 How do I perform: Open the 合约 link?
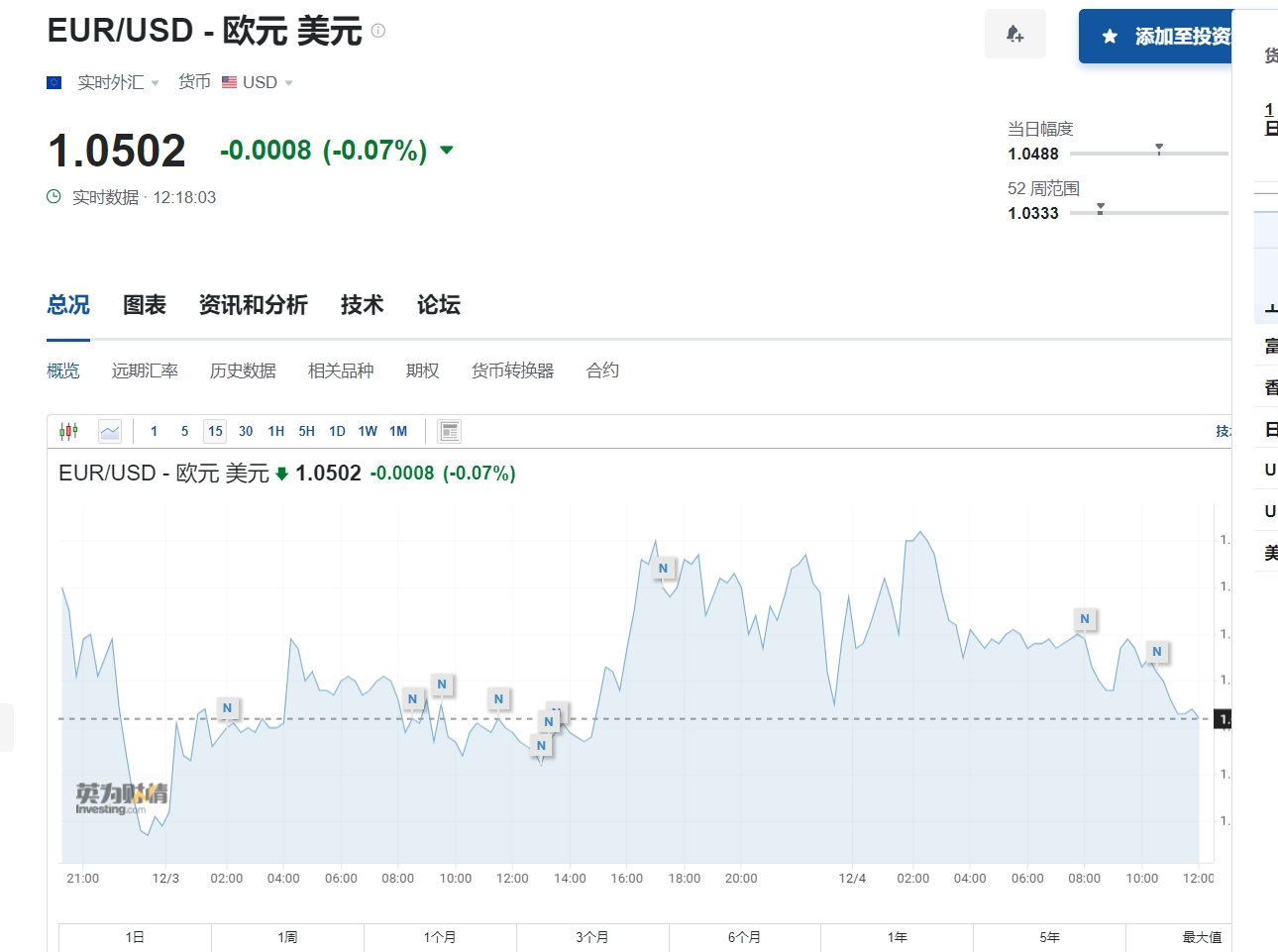coord(602,370)
